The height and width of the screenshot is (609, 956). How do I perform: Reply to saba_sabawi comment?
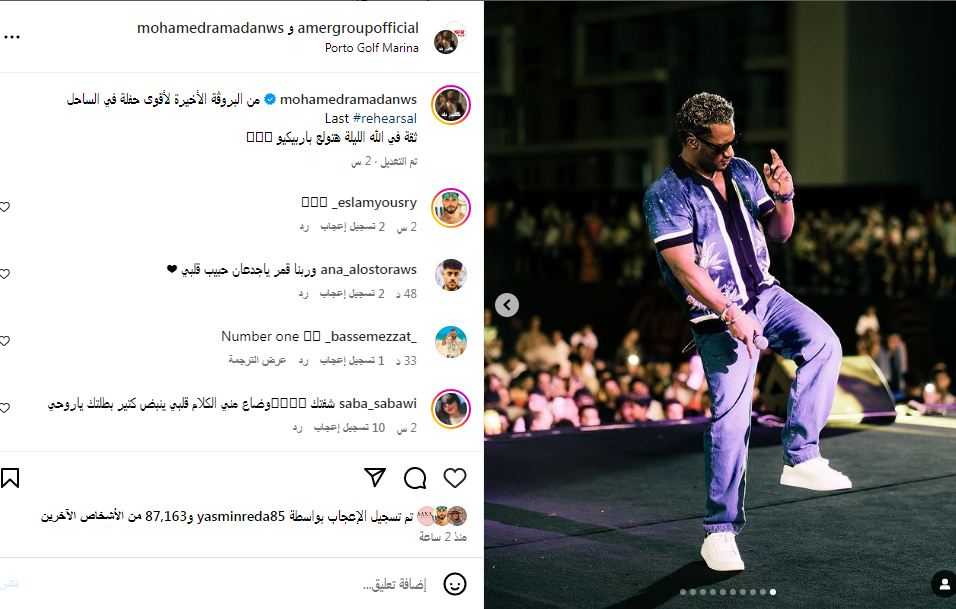(297, 428)
